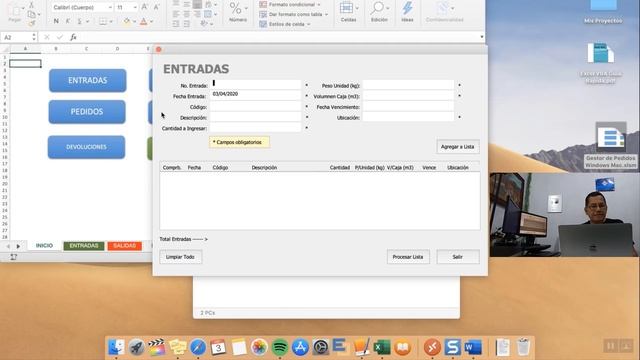Click the No. Entrada input field
640x360 pixels.
point(256,85)
